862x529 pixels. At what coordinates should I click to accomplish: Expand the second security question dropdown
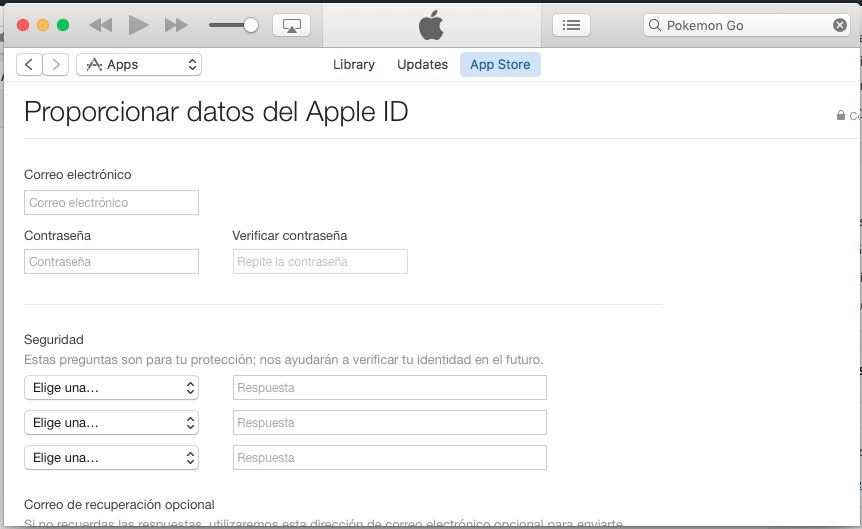coord(111,423)
